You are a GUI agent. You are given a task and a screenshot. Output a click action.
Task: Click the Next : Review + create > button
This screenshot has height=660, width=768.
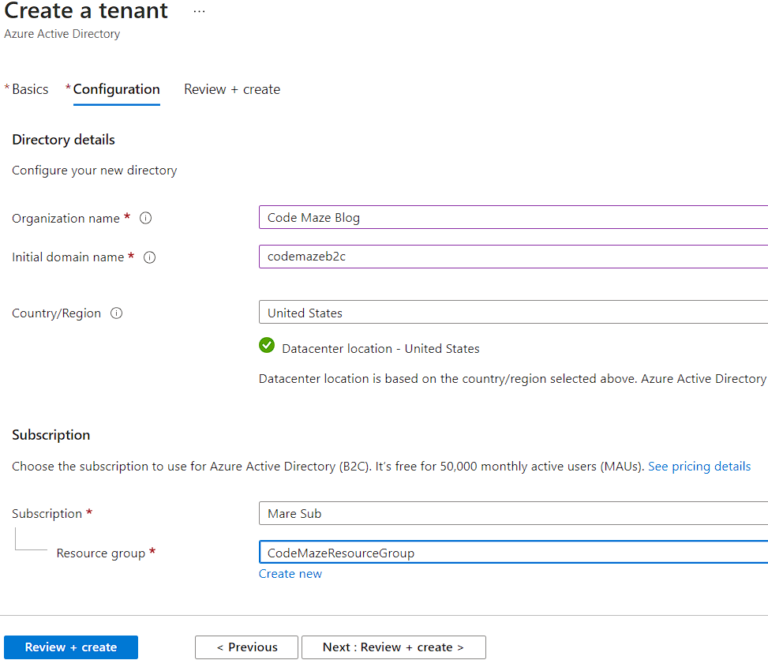(393, 647)
